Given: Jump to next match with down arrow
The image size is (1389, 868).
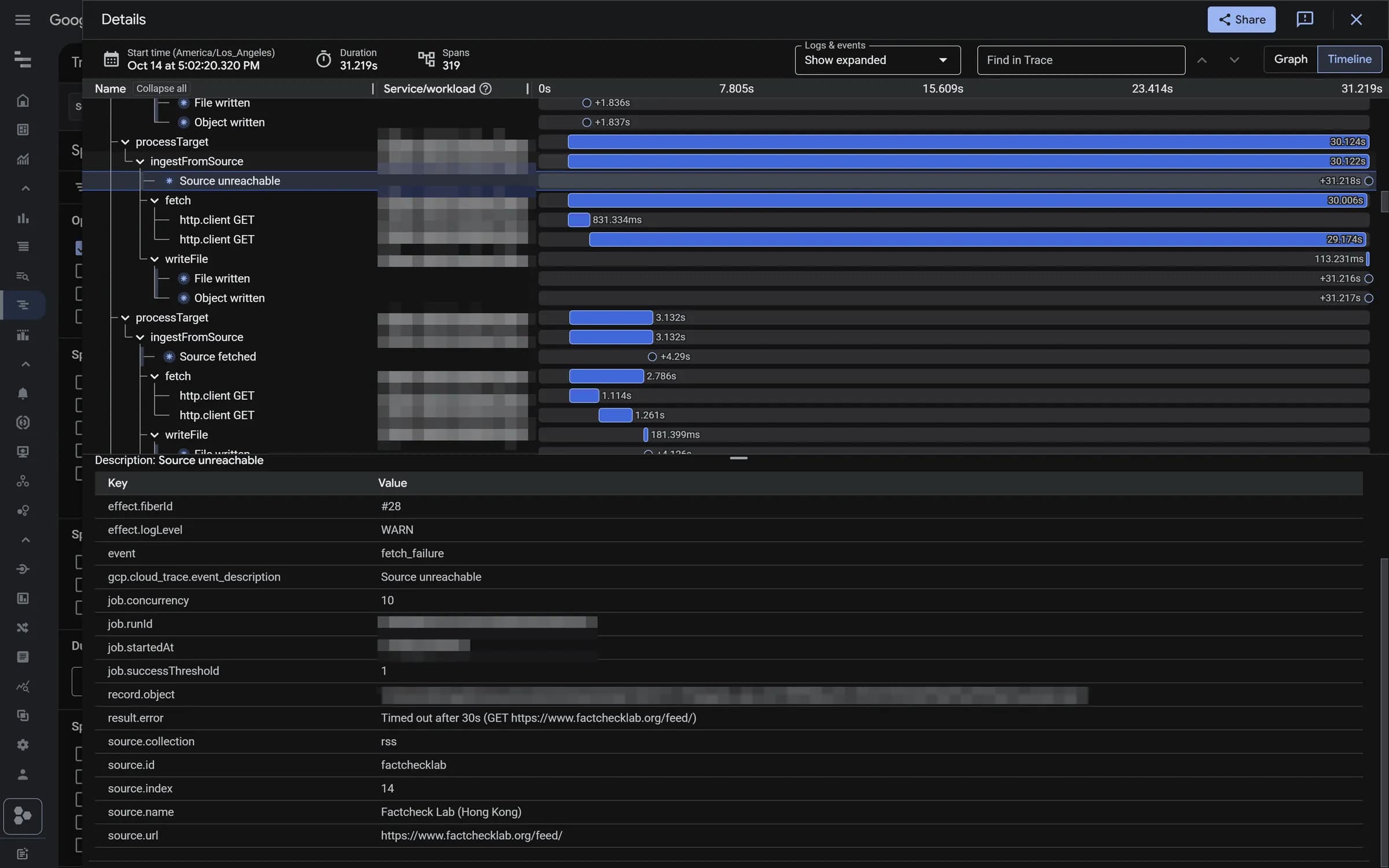Looking at the screenshot, I should (x=1234, y=60).
